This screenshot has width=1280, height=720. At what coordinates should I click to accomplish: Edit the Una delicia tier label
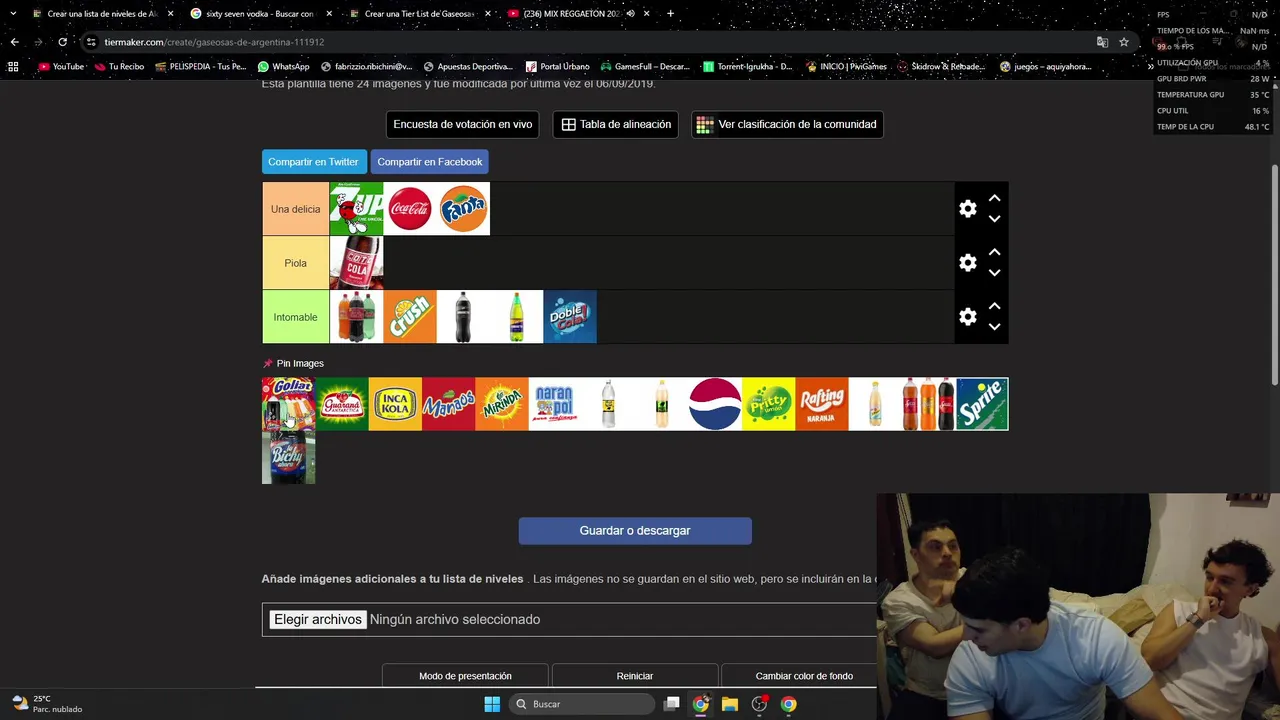[295, 209]
